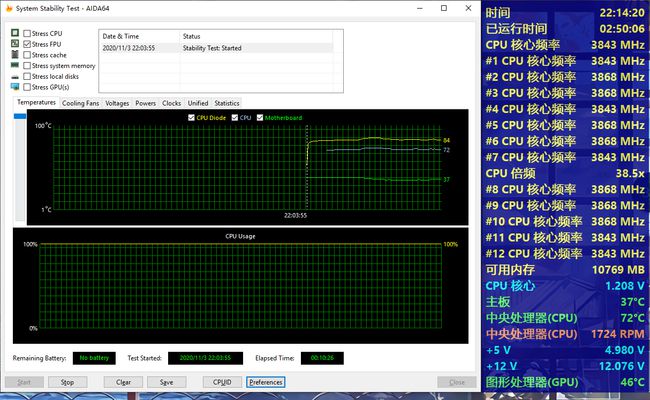Click the Save button
650x400 pixels.
pos(167,382)
